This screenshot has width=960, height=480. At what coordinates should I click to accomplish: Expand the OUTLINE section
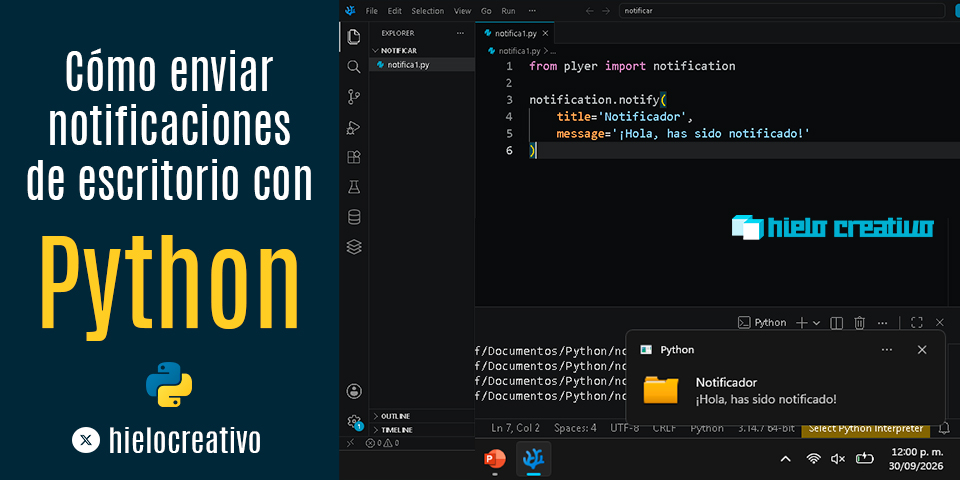(x=422, y=416)
